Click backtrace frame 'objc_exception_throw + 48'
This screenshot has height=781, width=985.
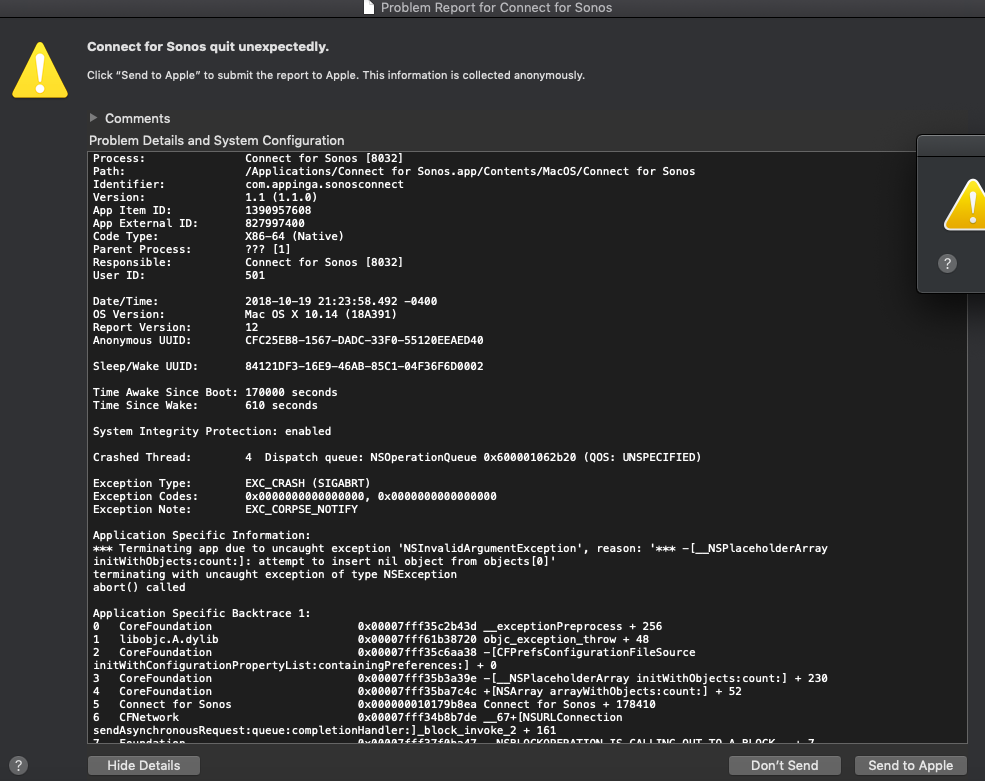[x=566, y=640]
